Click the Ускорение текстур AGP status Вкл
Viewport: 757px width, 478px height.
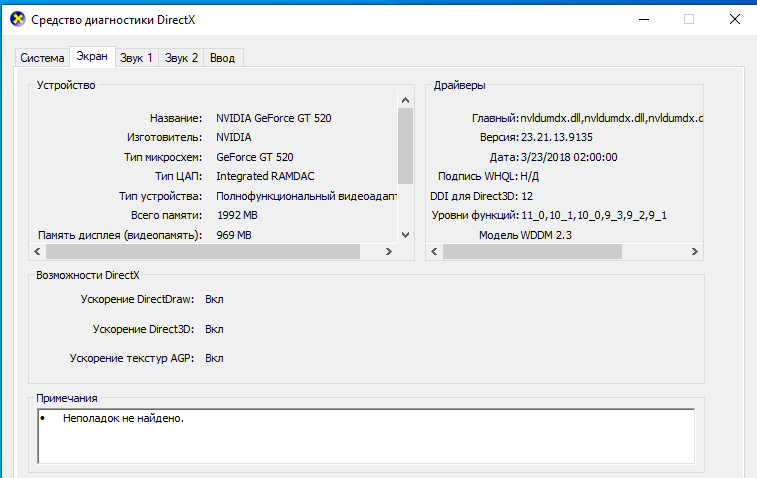pyautogui.click(x=214, y=358)
